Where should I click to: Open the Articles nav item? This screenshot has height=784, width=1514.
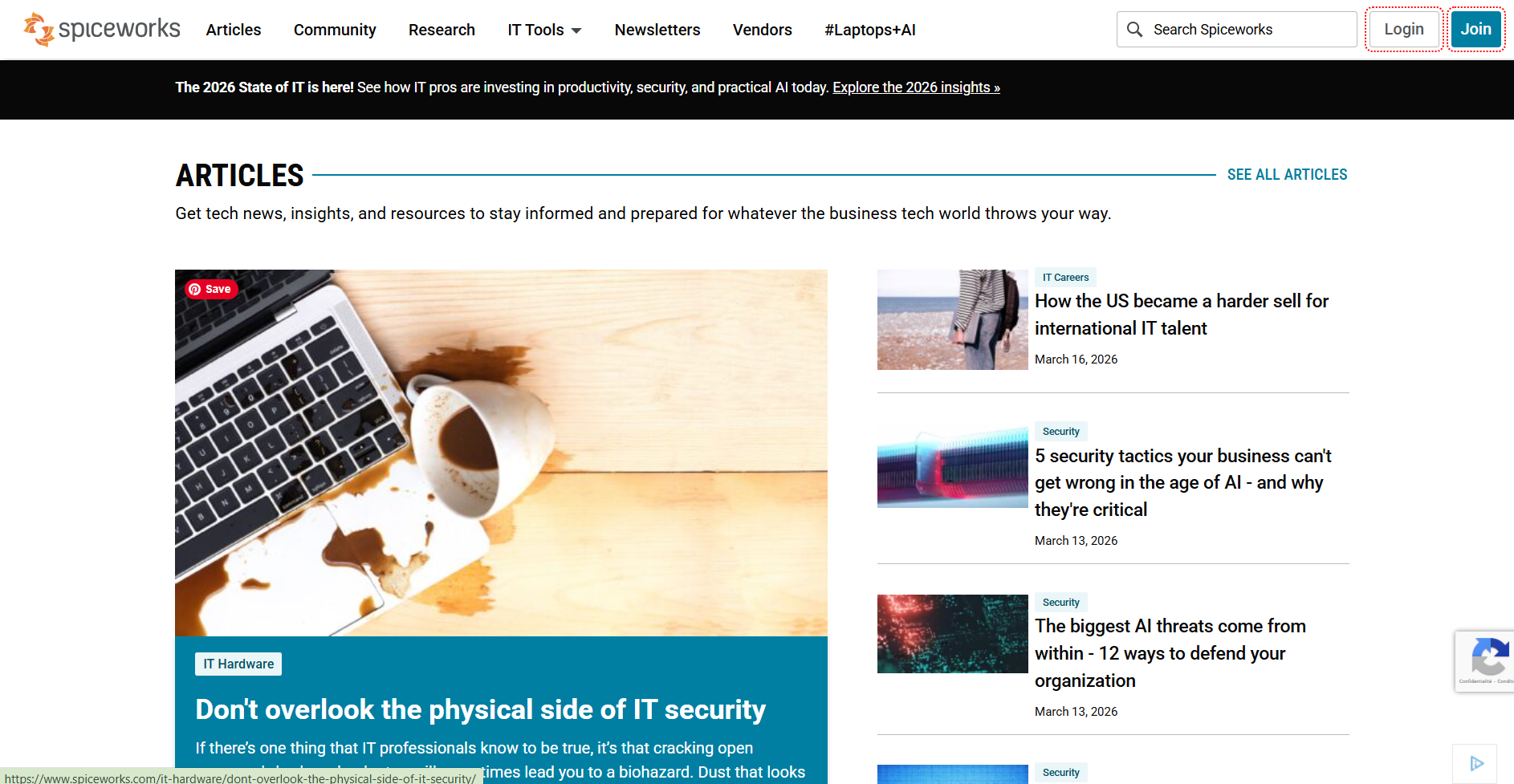pyautogui.click(x=234, y=30)
